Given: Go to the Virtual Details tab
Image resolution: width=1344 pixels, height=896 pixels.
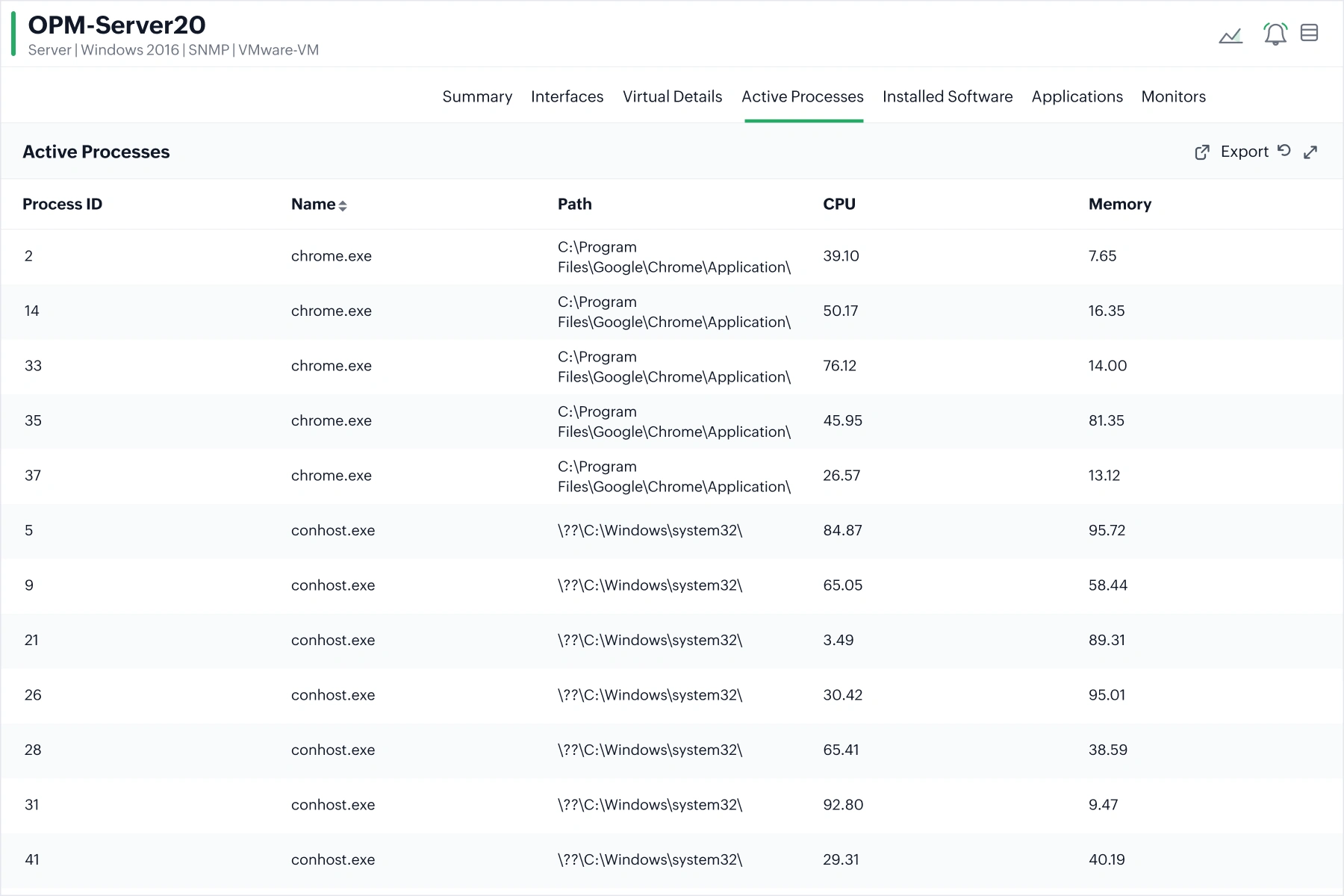Looking at the screenshot, I should point(672,96).
